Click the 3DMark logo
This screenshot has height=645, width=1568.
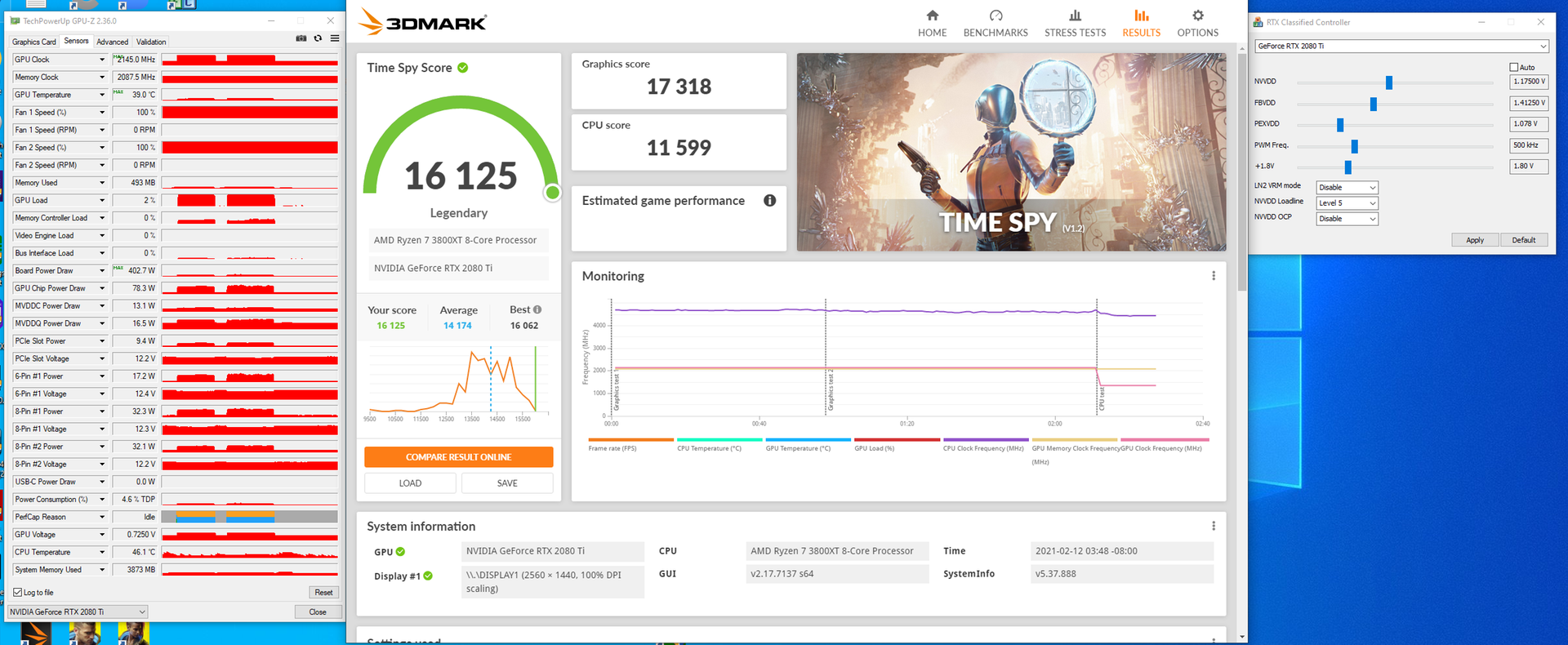[422, 22]
